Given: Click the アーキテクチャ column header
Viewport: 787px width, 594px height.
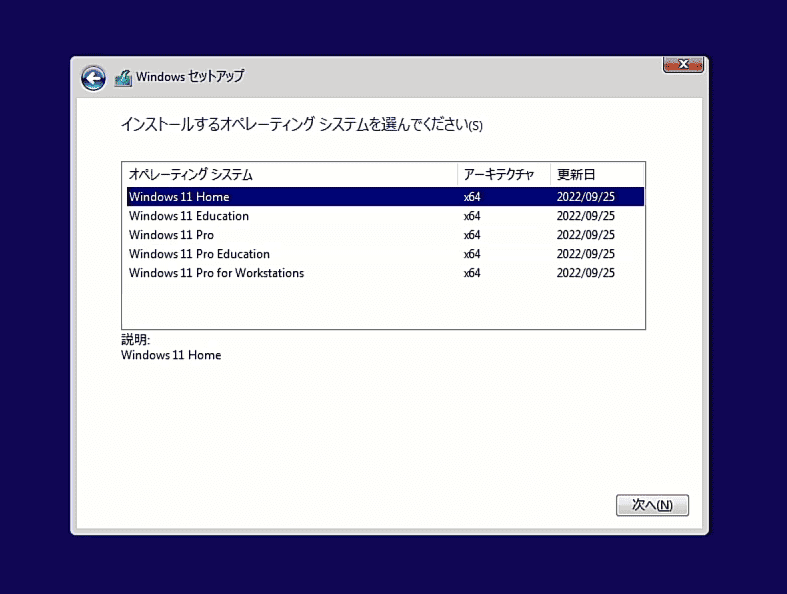Looking at the screenshot, I should coord(504,175).
